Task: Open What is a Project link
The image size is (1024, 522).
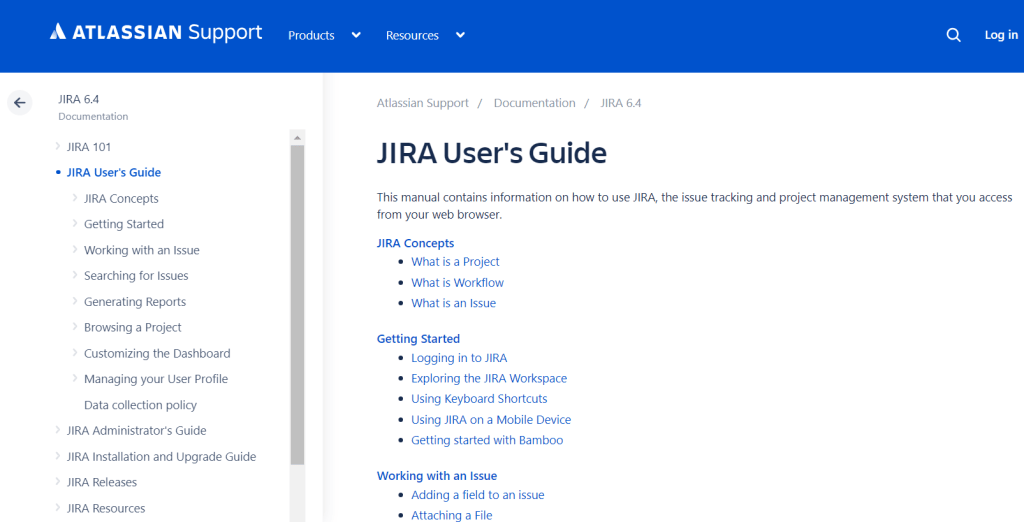Action: (x=455, y=261)
